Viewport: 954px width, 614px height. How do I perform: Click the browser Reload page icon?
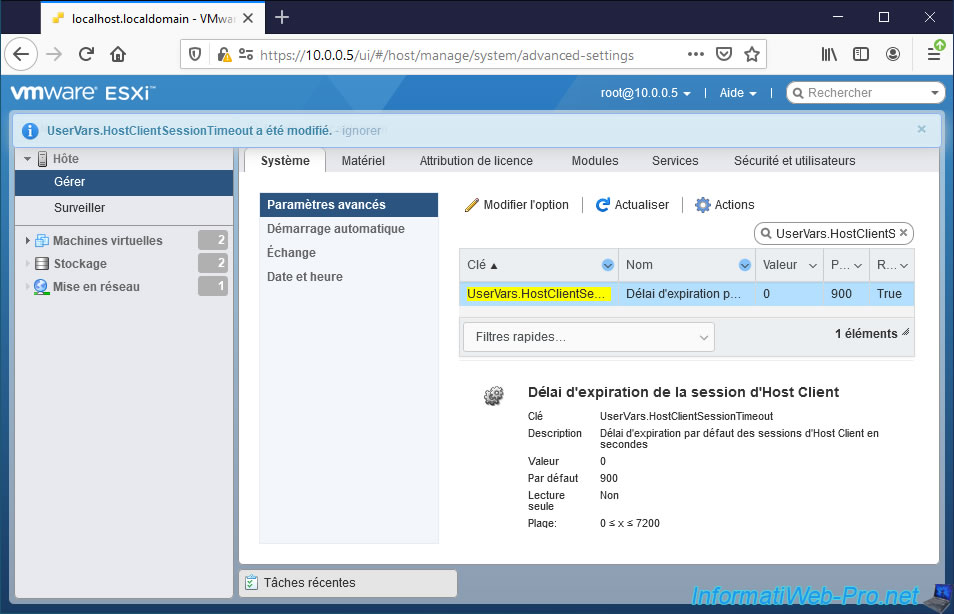click(87, 54)
